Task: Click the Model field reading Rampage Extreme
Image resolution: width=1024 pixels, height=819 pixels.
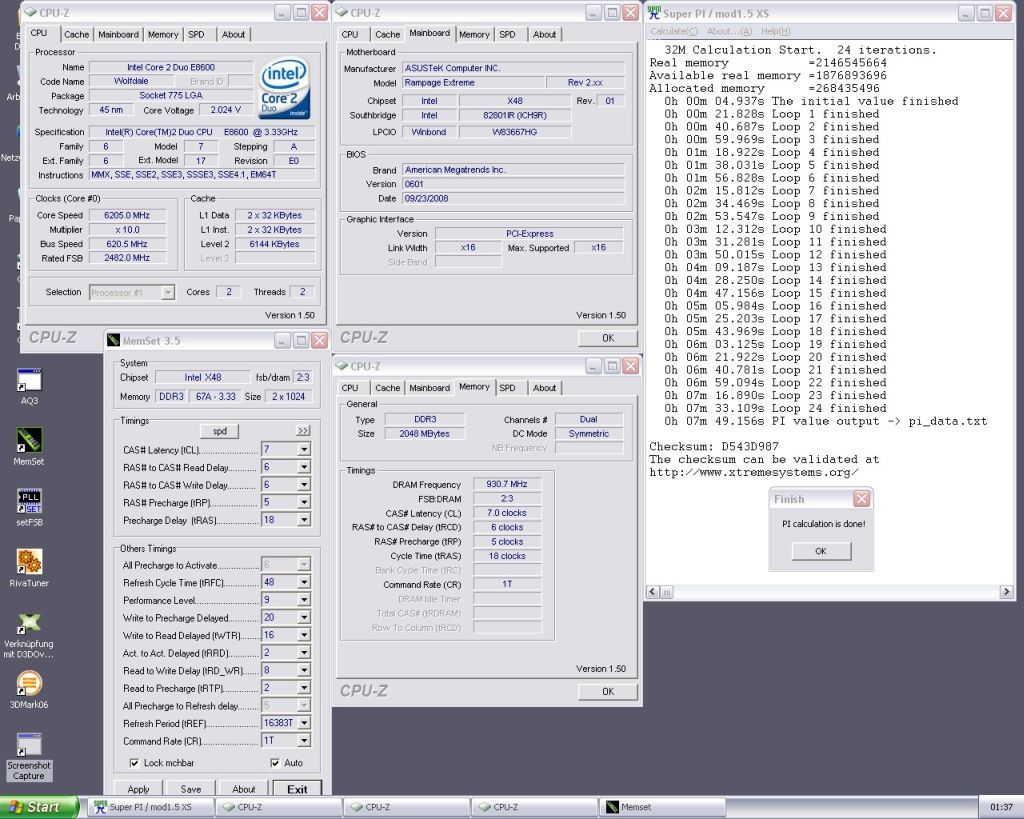Action: point(473,83)
